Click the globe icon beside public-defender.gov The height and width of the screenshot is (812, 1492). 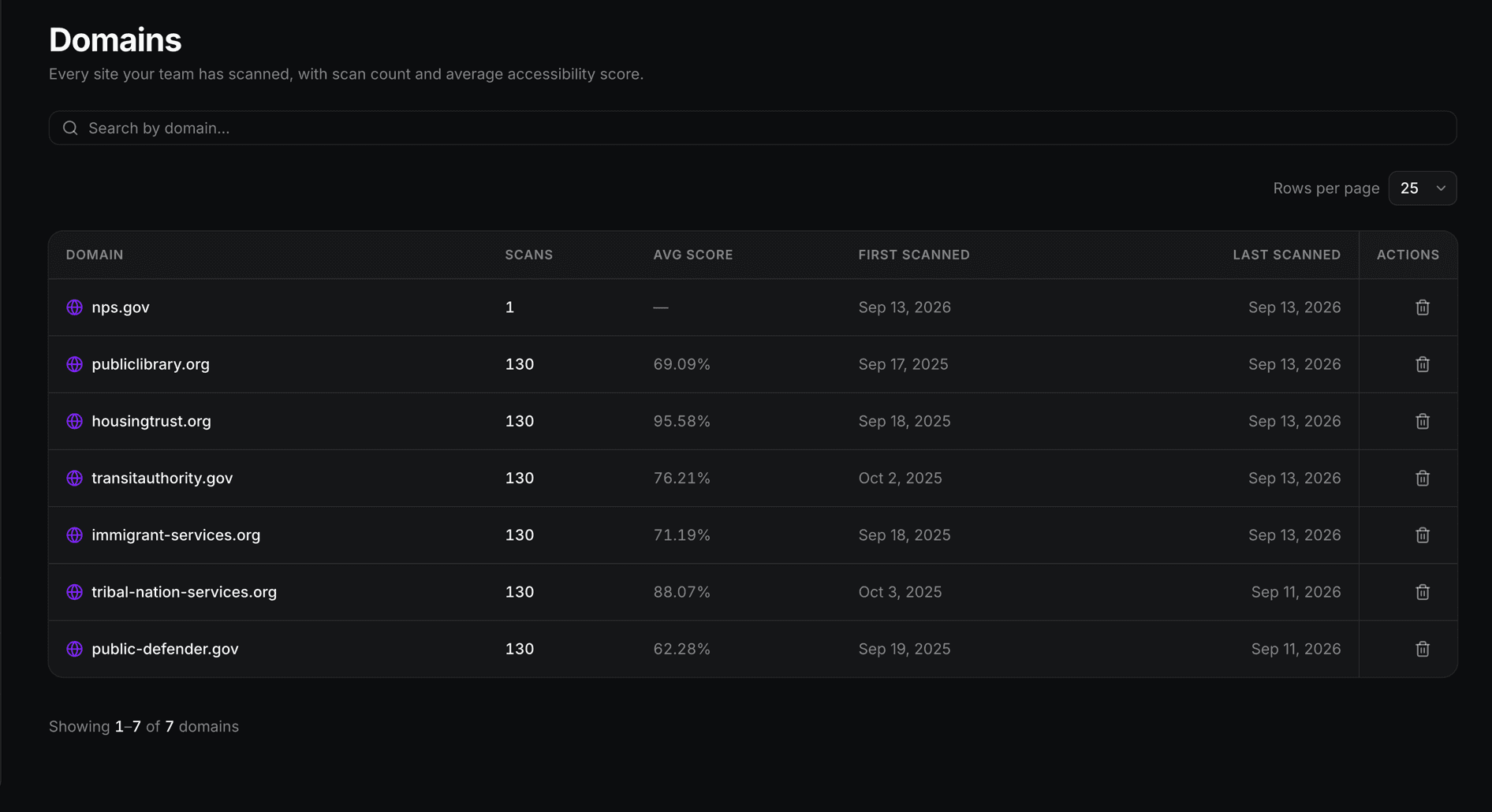pyautogui.click(x=74, y=649)
